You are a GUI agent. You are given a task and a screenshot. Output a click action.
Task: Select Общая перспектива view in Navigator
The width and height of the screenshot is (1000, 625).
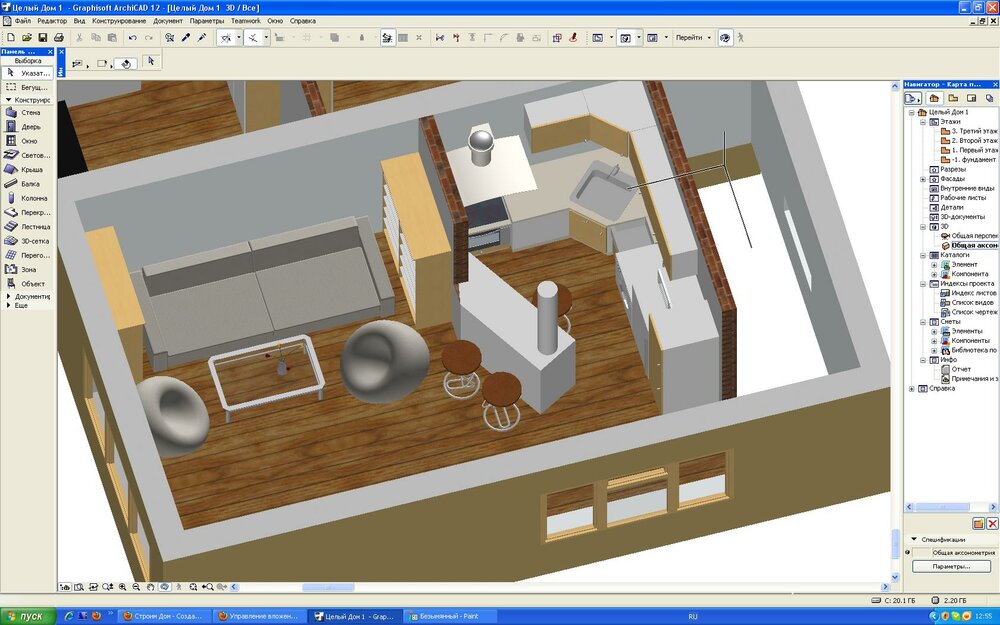974,235
